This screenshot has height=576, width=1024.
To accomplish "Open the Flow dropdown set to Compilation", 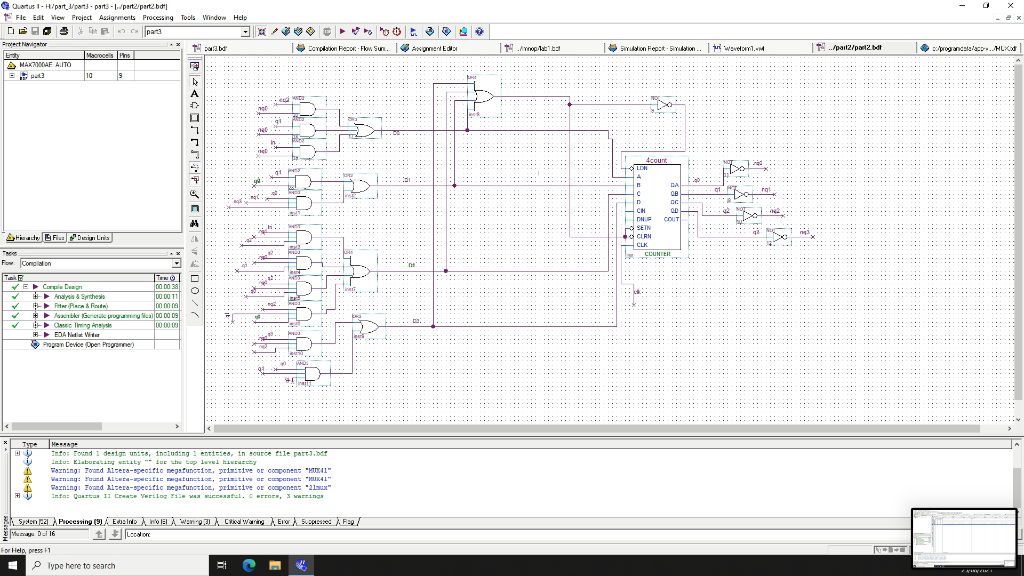I will coord(176,263).
